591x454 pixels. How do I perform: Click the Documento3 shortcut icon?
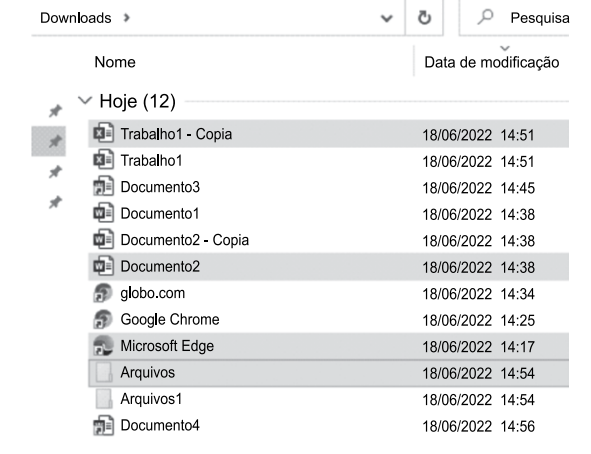[x=103, y=186]
